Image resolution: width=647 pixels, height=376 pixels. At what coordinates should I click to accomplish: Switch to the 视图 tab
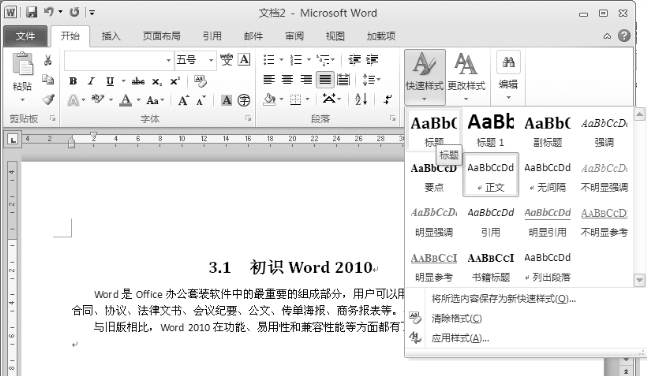pyautogui.click(x=335, y=36)
